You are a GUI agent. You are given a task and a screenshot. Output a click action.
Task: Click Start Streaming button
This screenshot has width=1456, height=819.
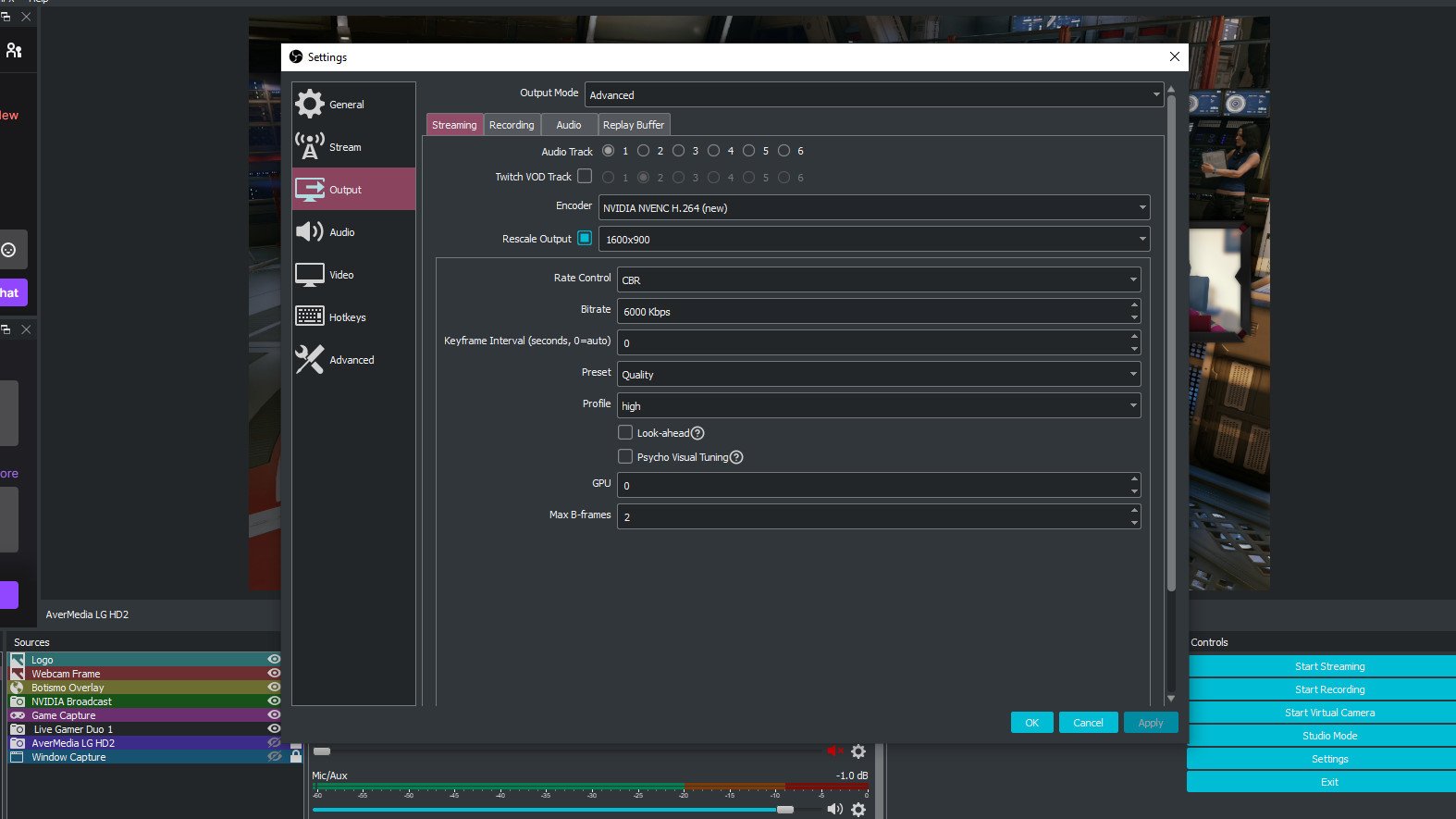[x=1329, y=666]
